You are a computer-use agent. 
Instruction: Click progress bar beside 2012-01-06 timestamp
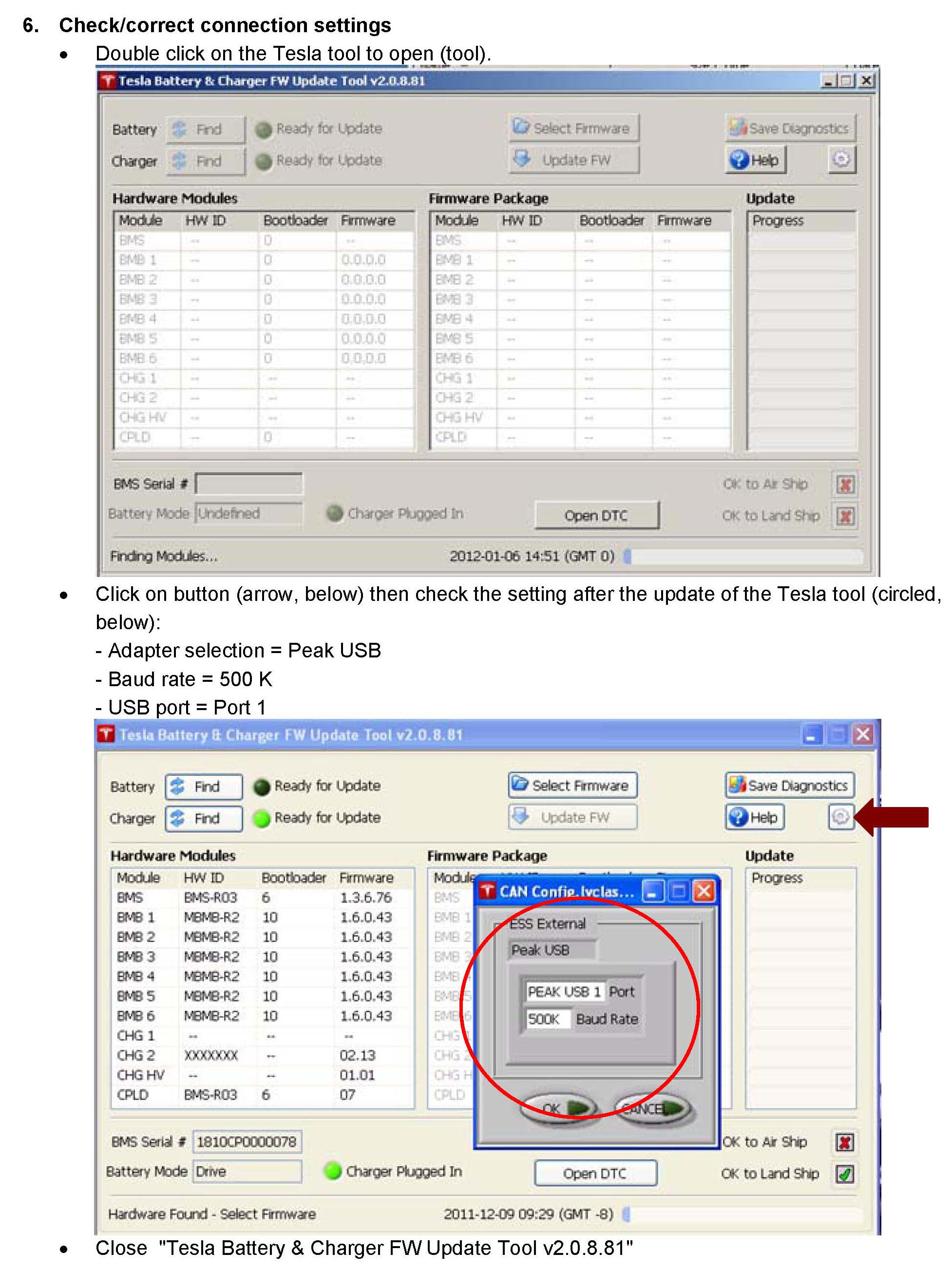point(743,556)
